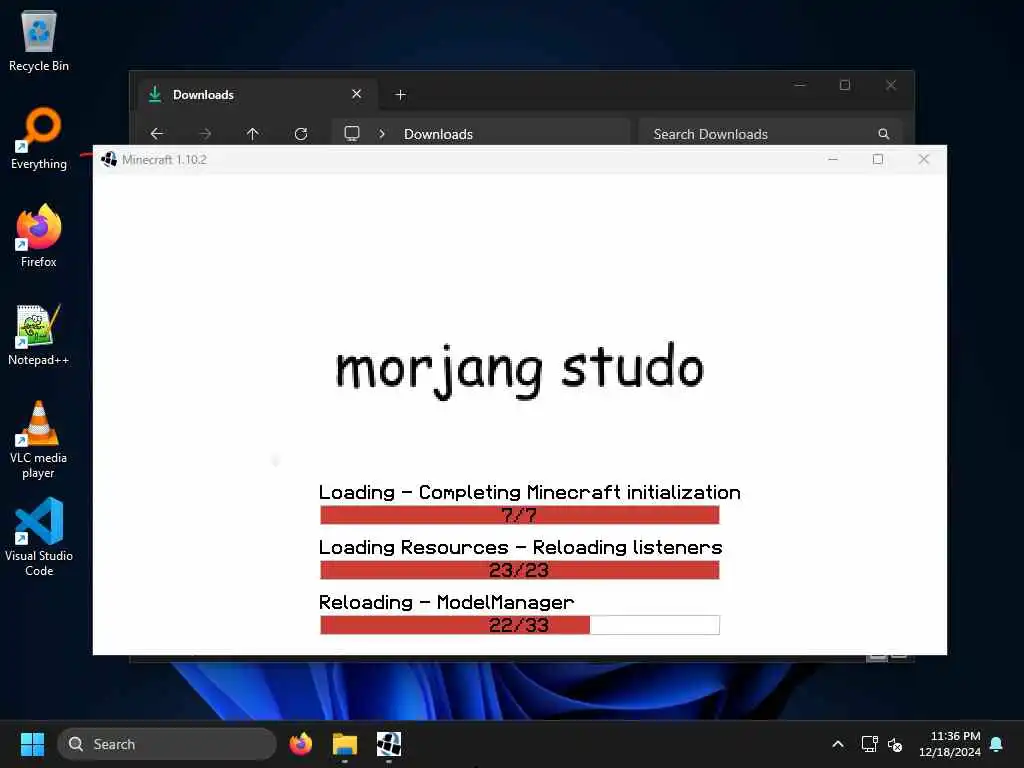
Task: Select the Downloads tab in File Explorer
Action: pyautogui.click(x=257, y=95)
